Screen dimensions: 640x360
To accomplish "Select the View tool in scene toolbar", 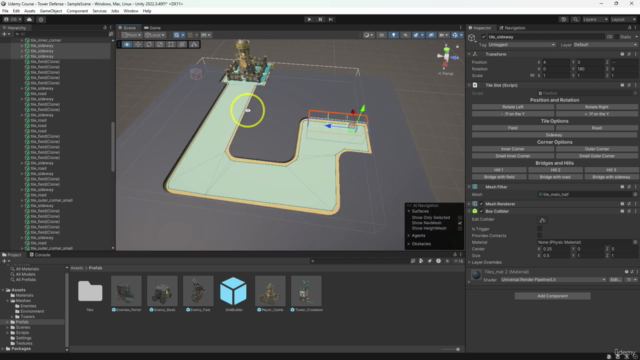I will (127, 44).
